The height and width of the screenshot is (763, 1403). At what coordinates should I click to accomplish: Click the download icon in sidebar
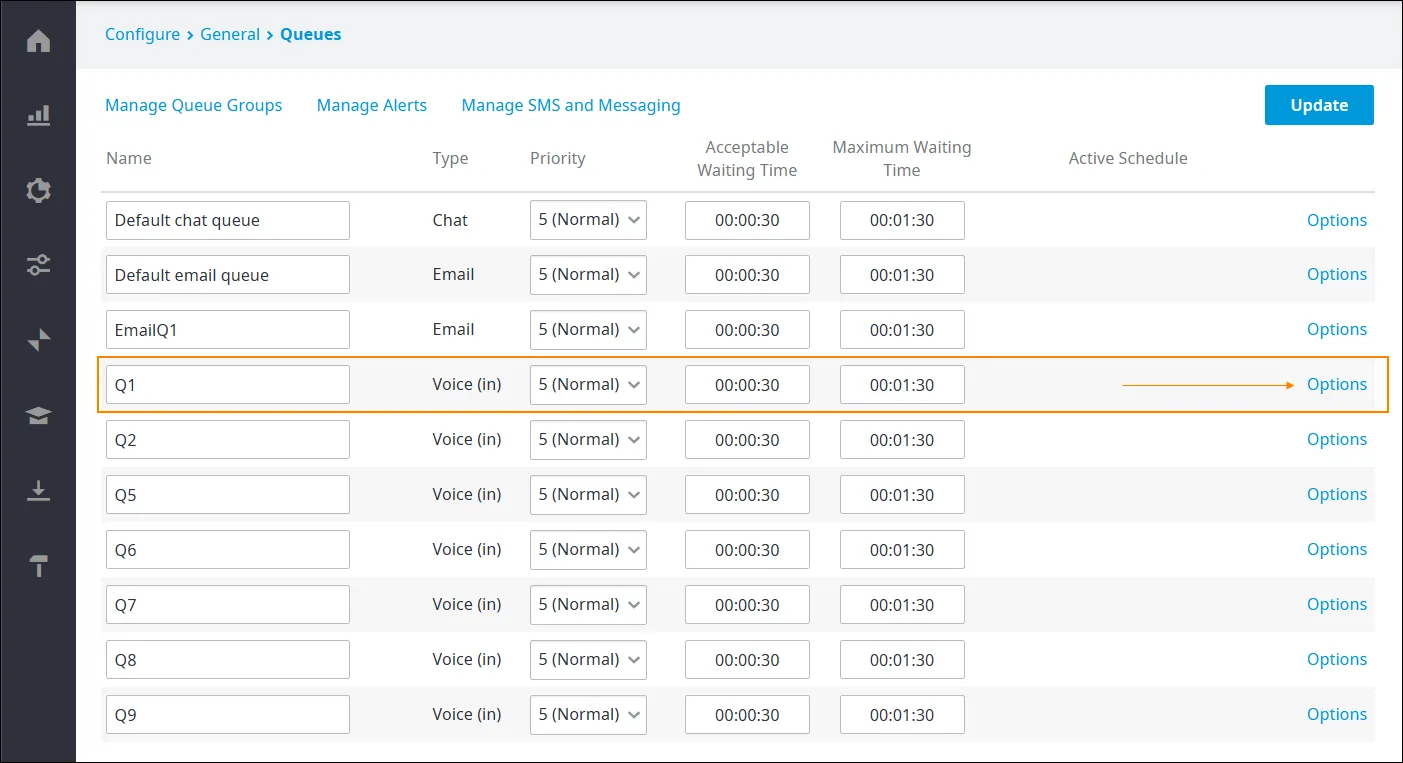point(38,491)
